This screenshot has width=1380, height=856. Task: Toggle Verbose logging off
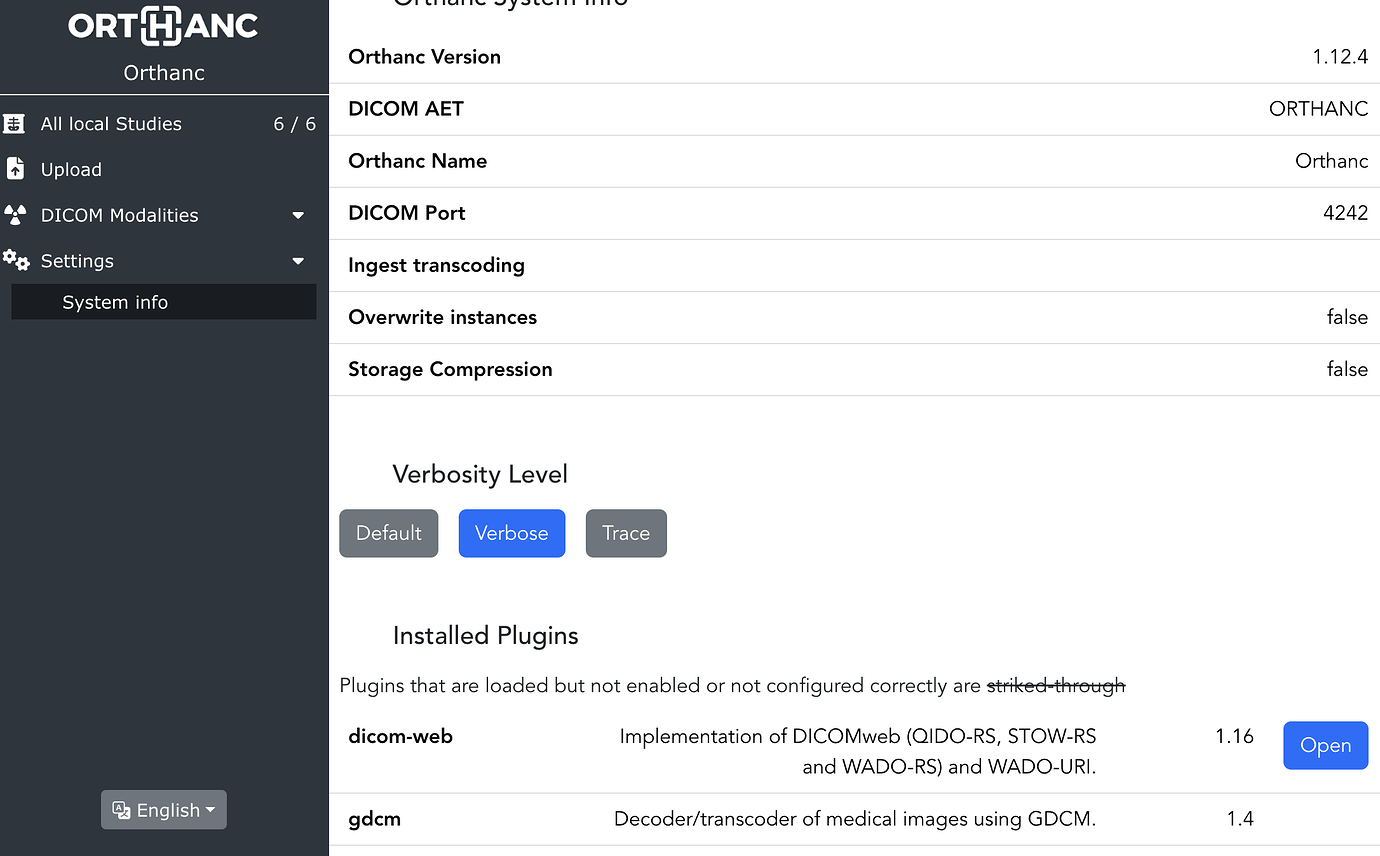coord(512,533)
